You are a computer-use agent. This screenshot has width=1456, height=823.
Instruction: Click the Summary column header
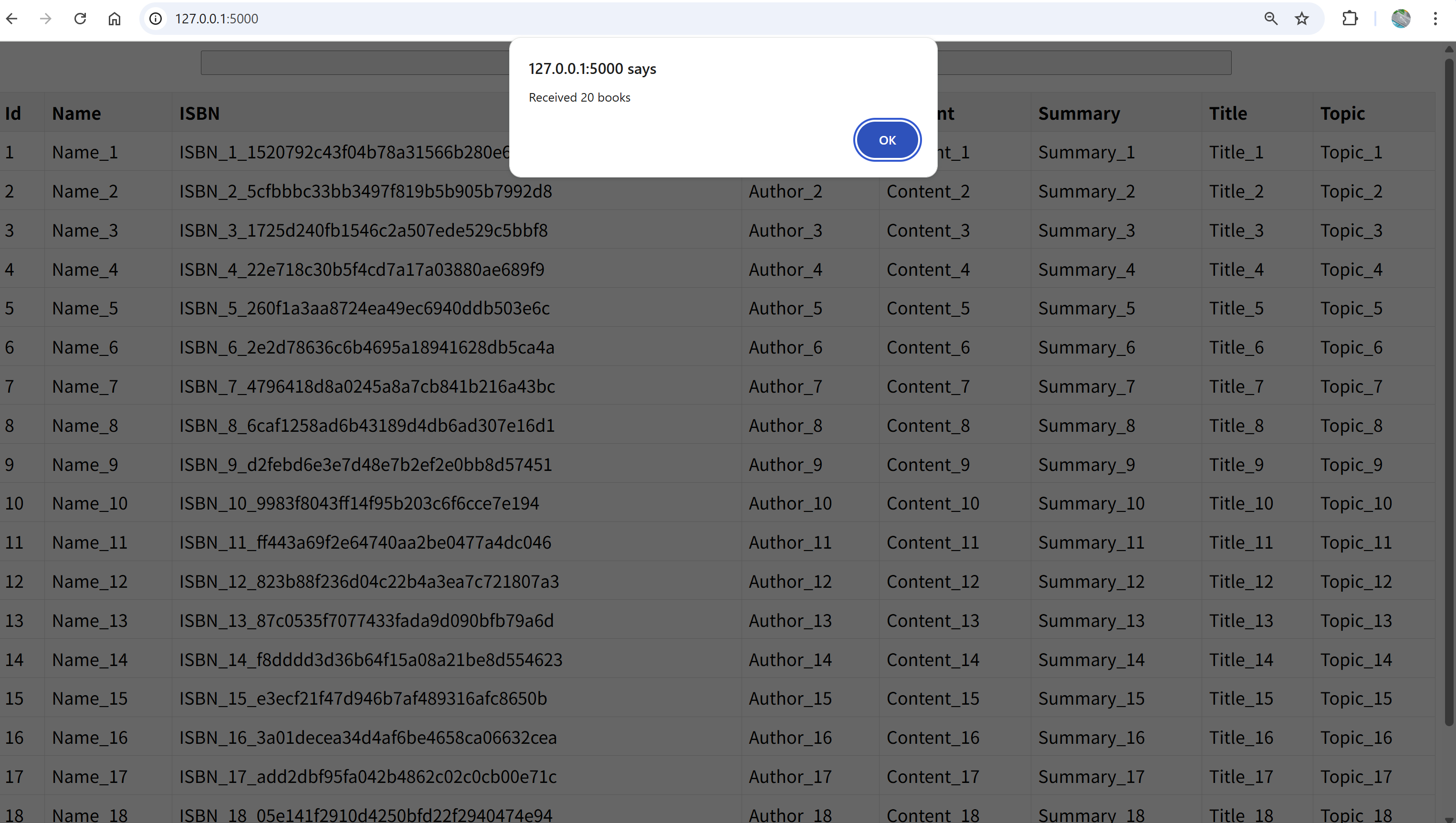1079,114
